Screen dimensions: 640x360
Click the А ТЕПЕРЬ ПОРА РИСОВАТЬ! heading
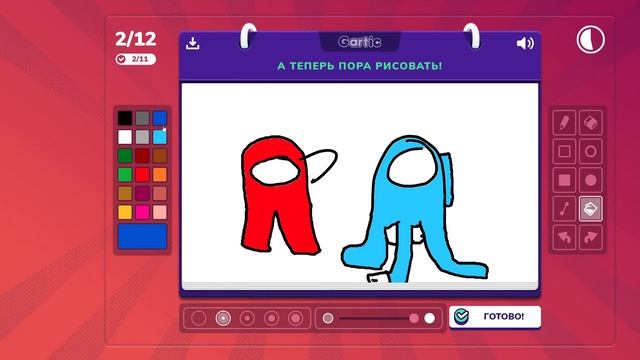[x=360, y=66]
